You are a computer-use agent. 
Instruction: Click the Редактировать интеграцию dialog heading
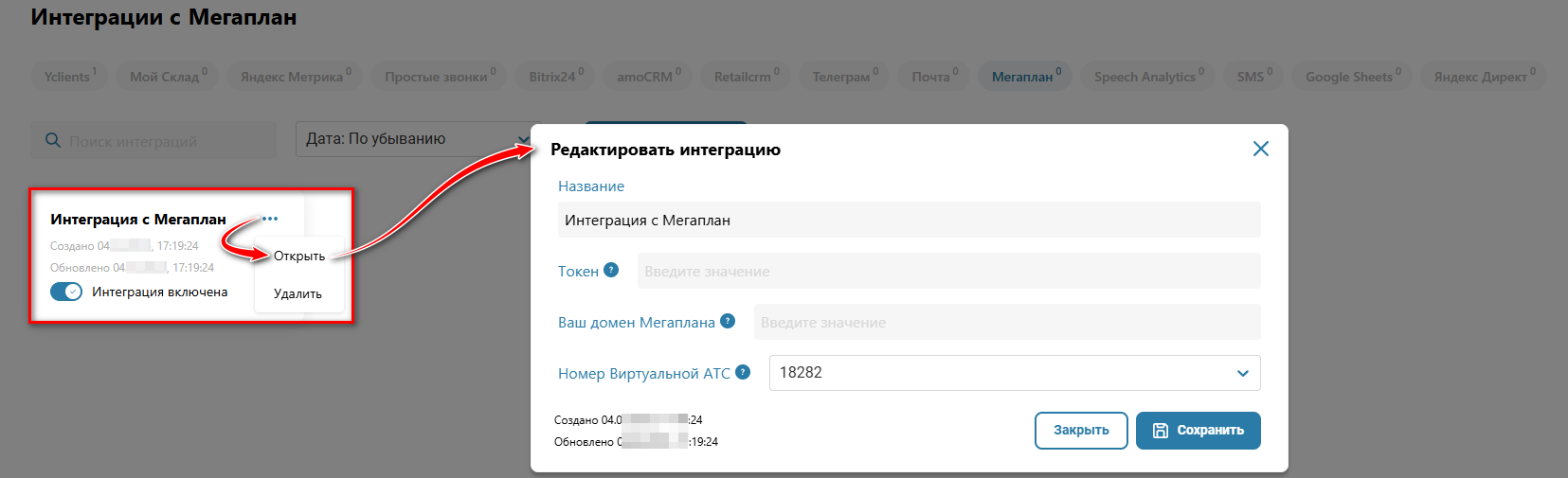(665, 150)
